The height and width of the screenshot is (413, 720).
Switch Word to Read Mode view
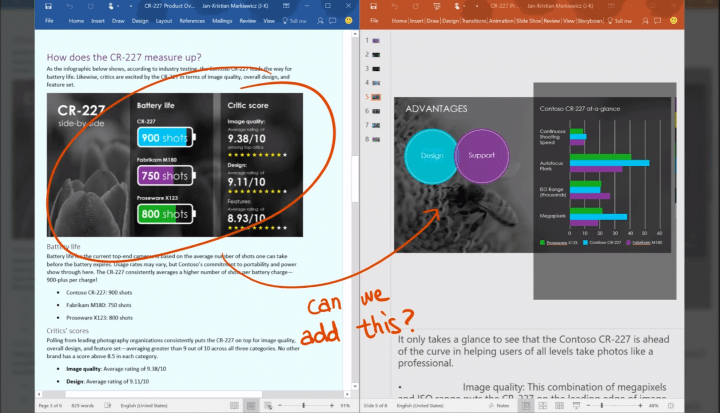[234, 406]
